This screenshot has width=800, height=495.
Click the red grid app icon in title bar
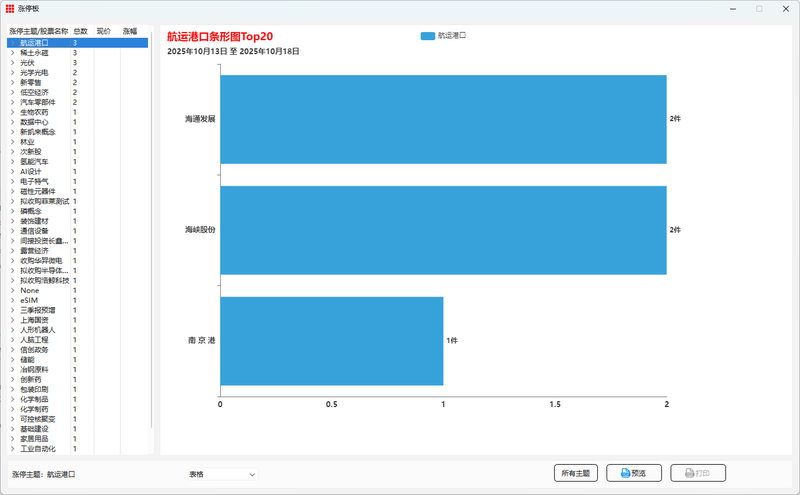tap(10, 9)
